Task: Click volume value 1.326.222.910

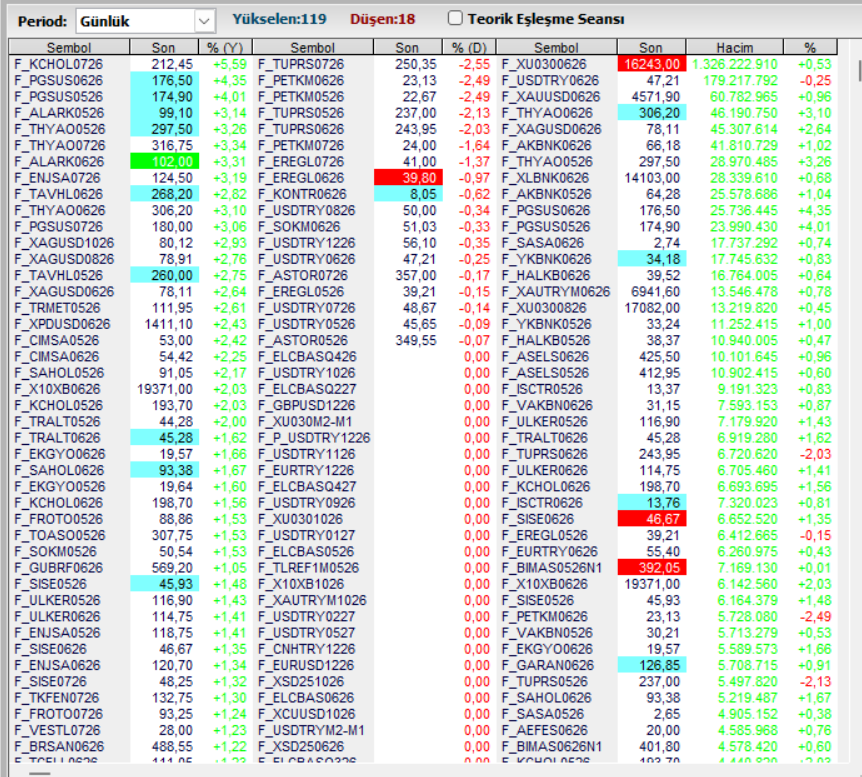Action: tap(734, 64)
